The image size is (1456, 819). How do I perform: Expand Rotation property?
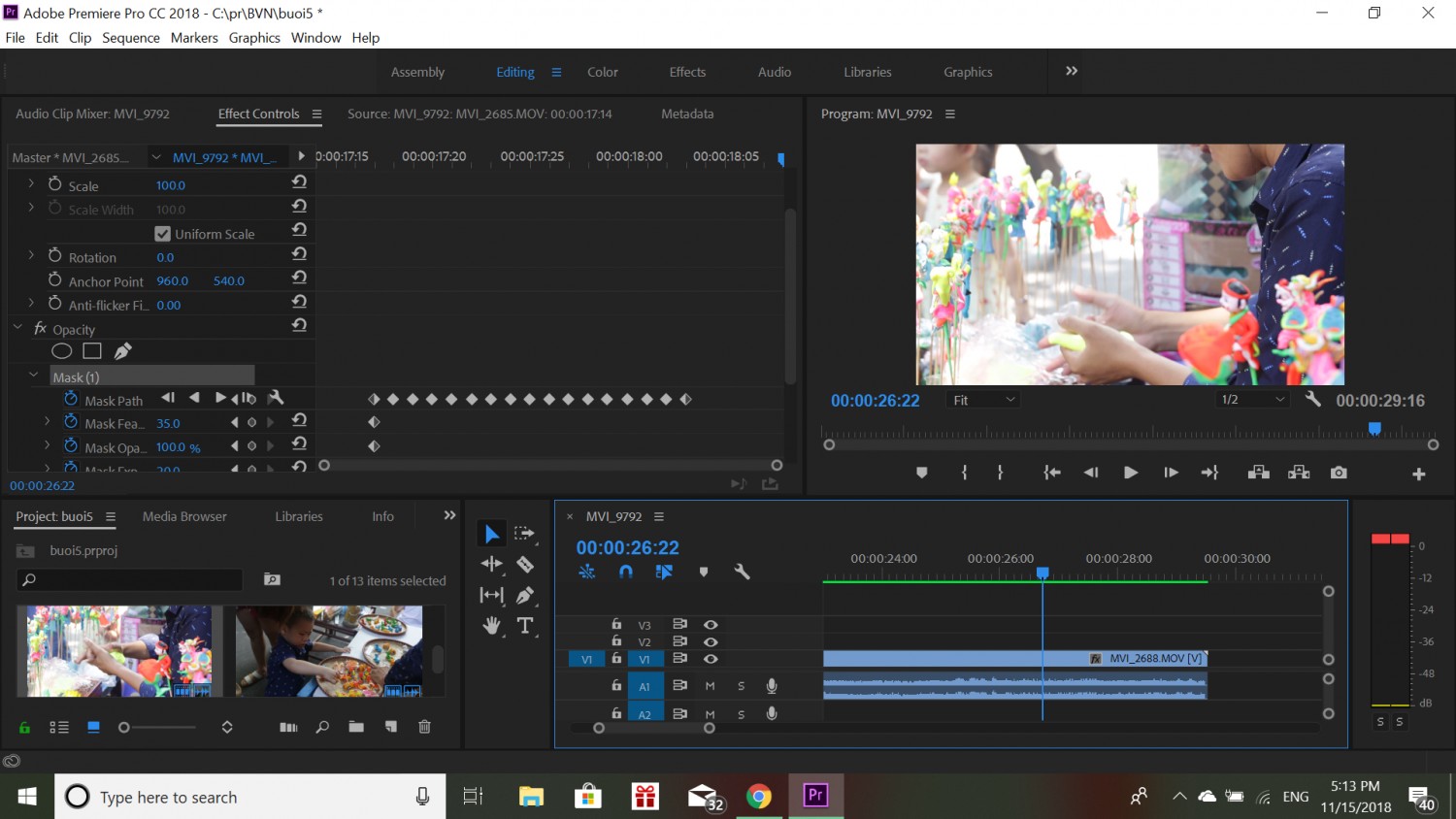31,256
